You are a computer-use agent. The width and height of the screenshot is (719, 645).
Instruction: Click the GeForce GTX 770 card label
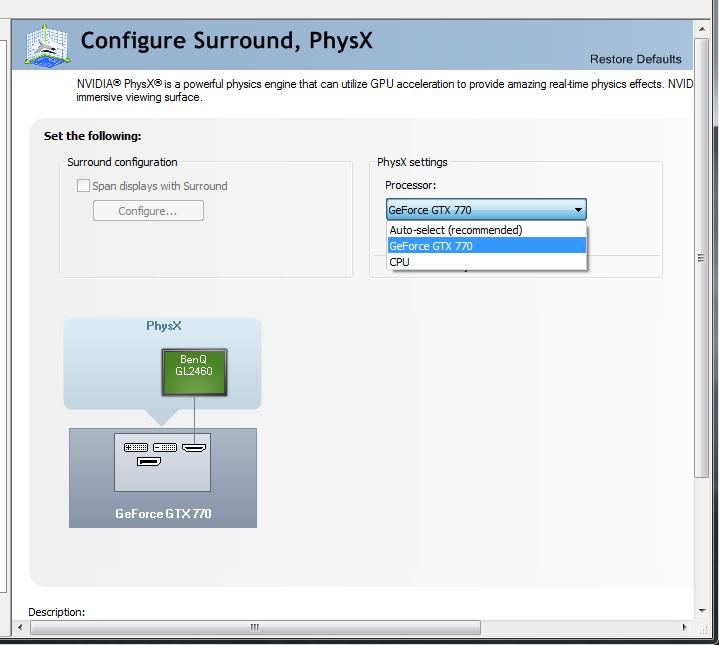click(x=163, y=513)
